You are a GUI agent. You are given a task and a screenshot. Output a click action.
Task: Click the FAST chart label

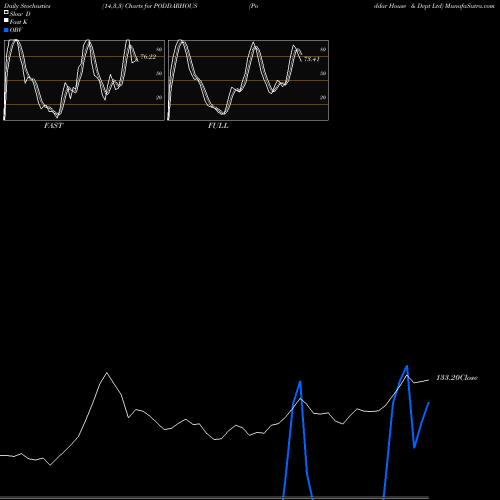53,126
